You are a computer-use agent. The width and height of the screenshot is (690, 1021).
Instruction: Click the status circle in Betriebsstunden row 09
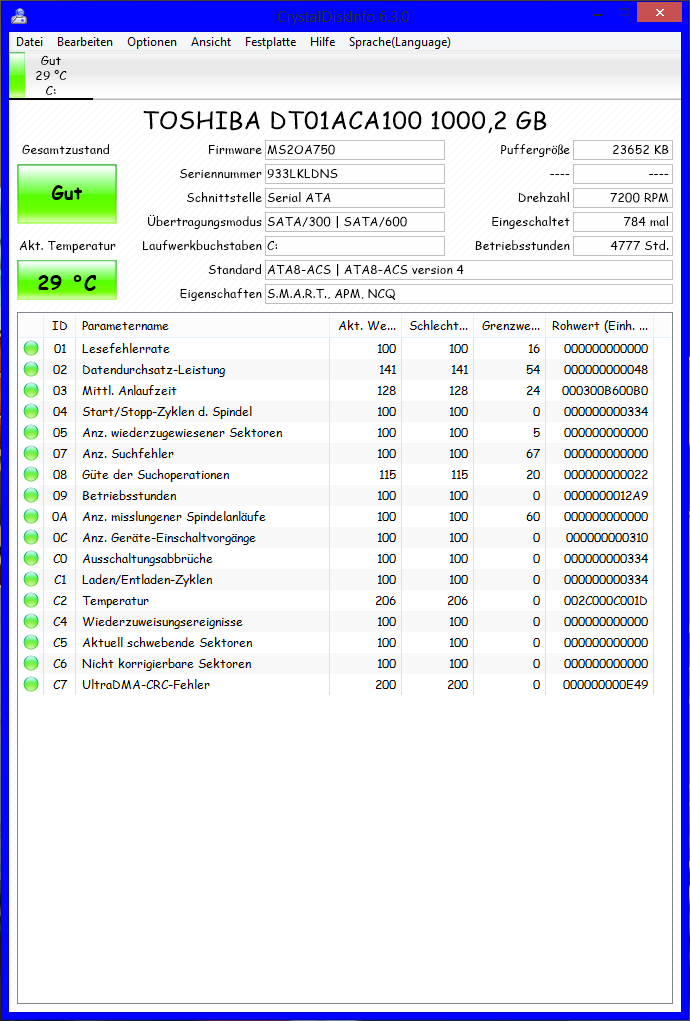pyautogui.click(x=31, y=496)
